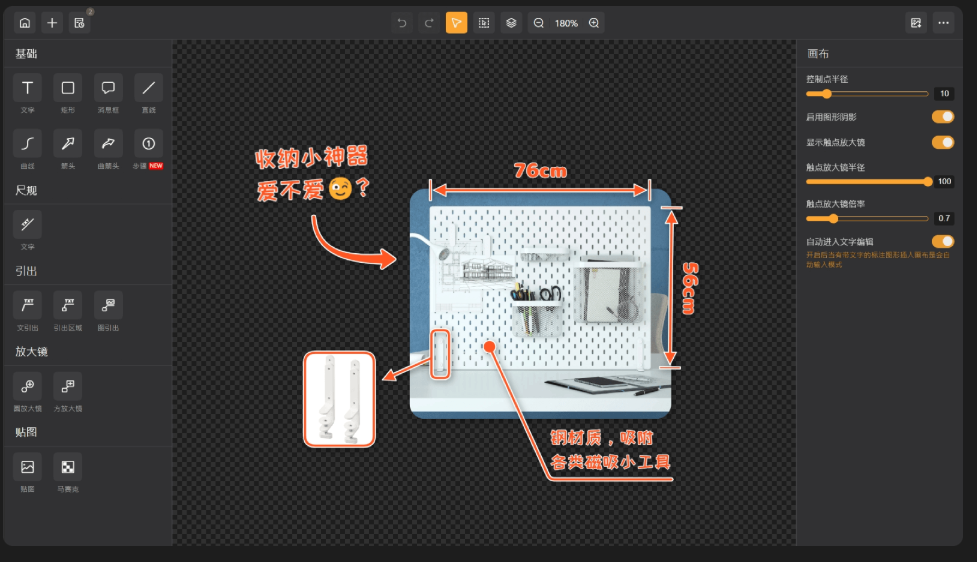This screenshot has width=977, height=562.
Task: Click the home button in the top bar
Action: (x=25, y=23)
